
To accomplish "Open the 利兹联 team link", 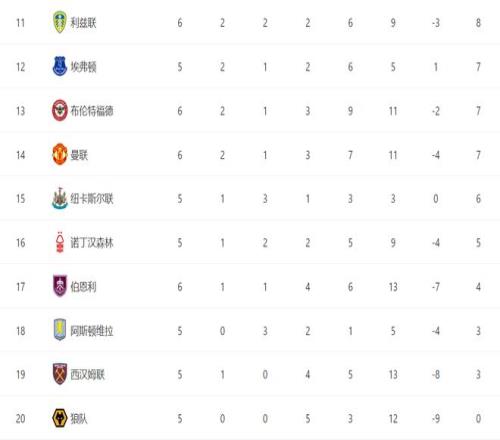I will click(83, 23).
